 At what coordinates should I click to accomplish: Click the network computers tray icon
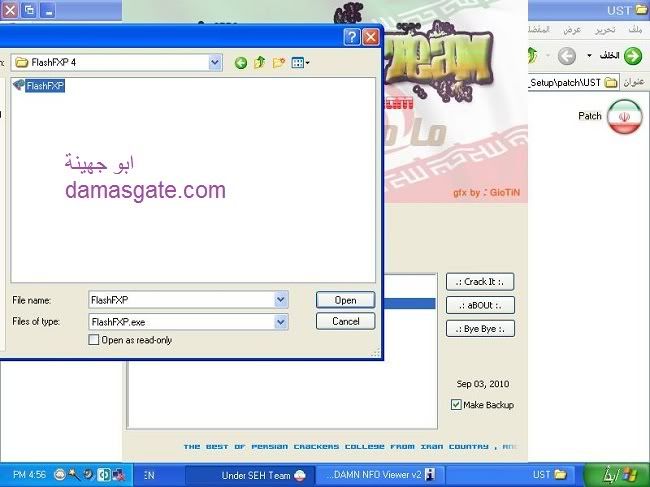(119, 475)
